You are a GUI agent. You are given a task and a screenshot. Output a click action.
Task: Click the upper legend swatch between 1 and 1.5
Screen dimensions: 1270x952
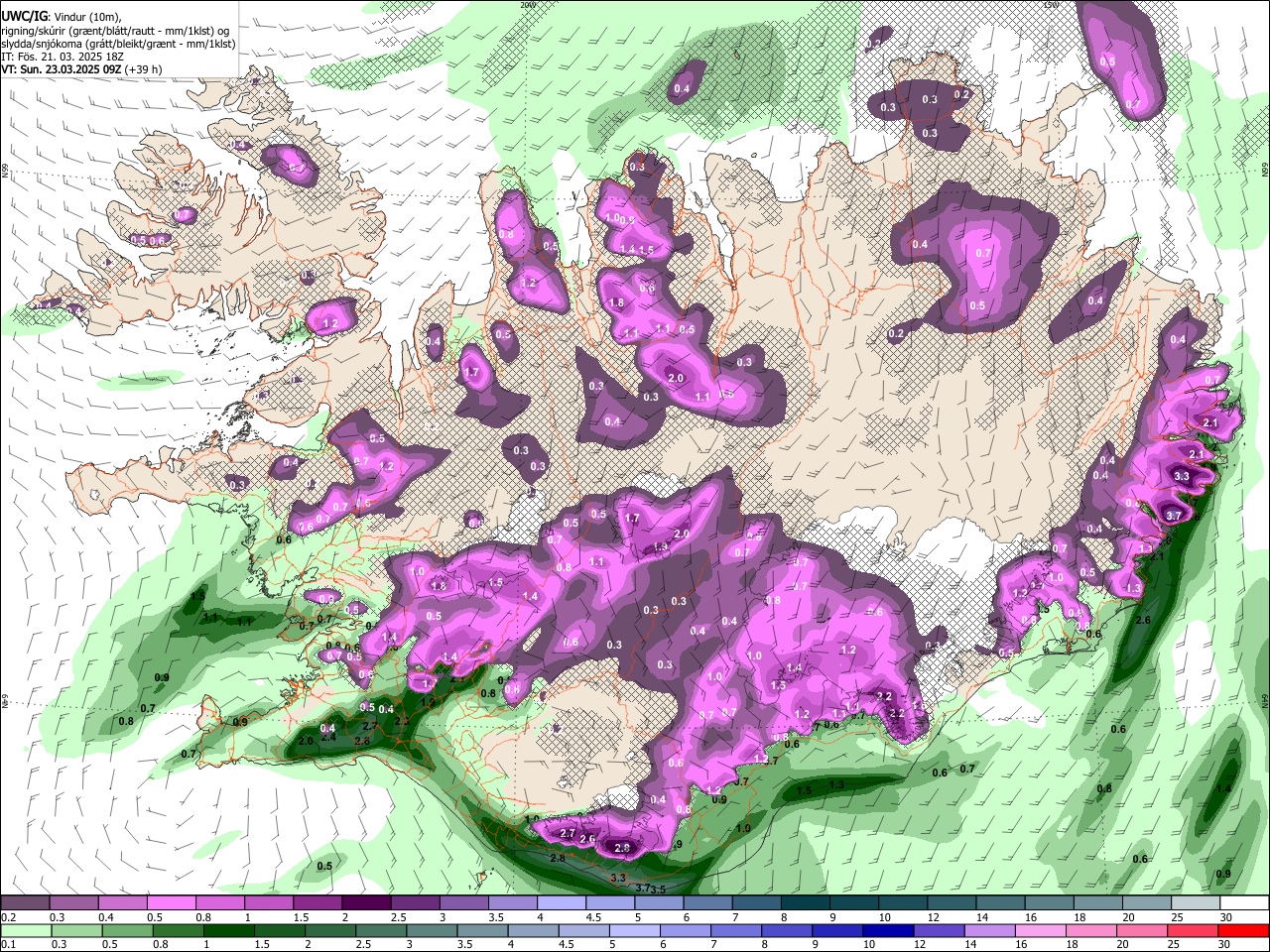click(269, 902)
